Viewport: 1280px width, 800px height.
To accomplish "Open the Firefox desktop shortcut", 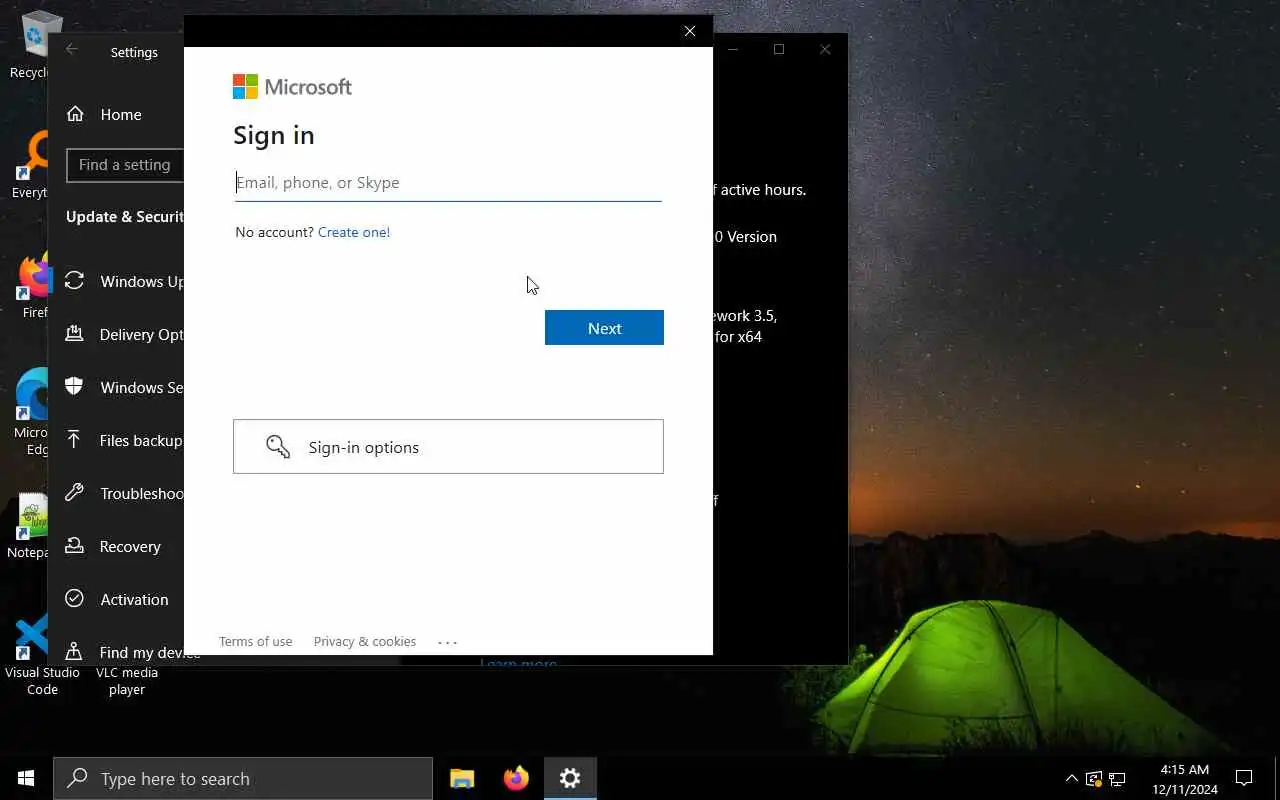I will [32, 287].
